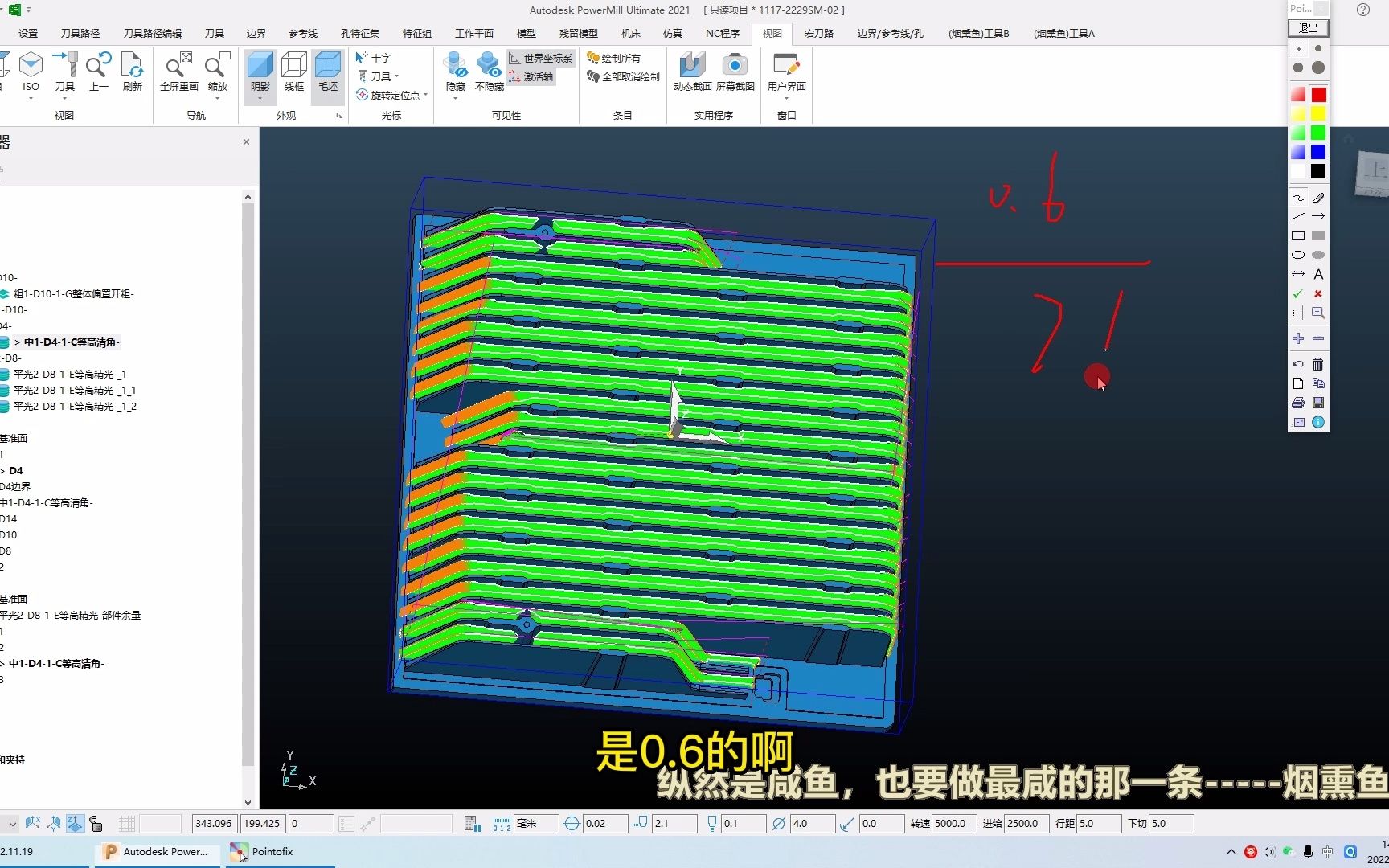Image resolution: width=1389 pixels, height=868 pixels.
Task: Open 用户界面 window settings icon
Action: [785, 65]
